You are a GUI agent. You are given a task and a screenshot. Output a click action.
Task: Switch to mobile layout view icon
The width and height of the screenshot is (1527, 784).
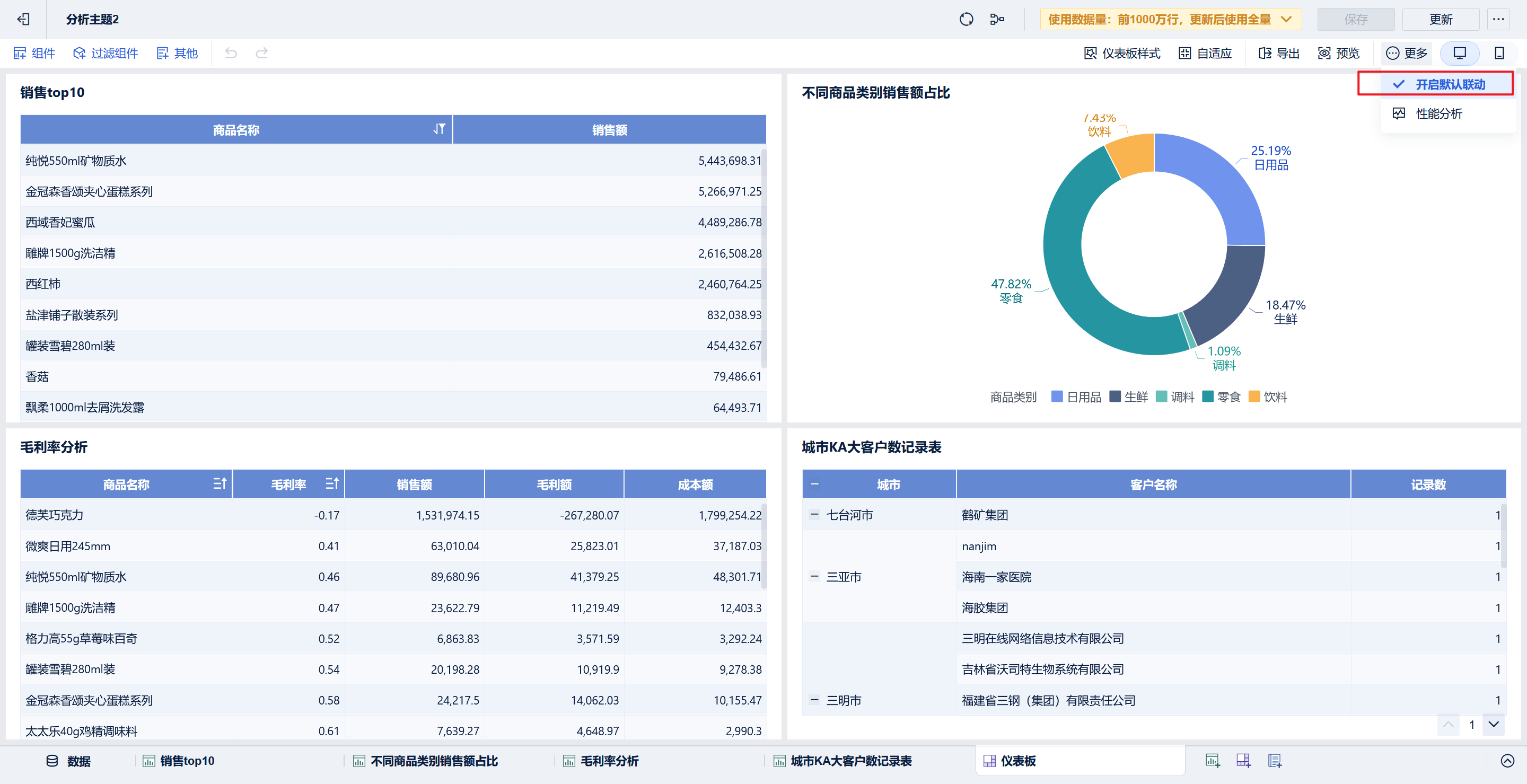click(x=1498, y=54)
